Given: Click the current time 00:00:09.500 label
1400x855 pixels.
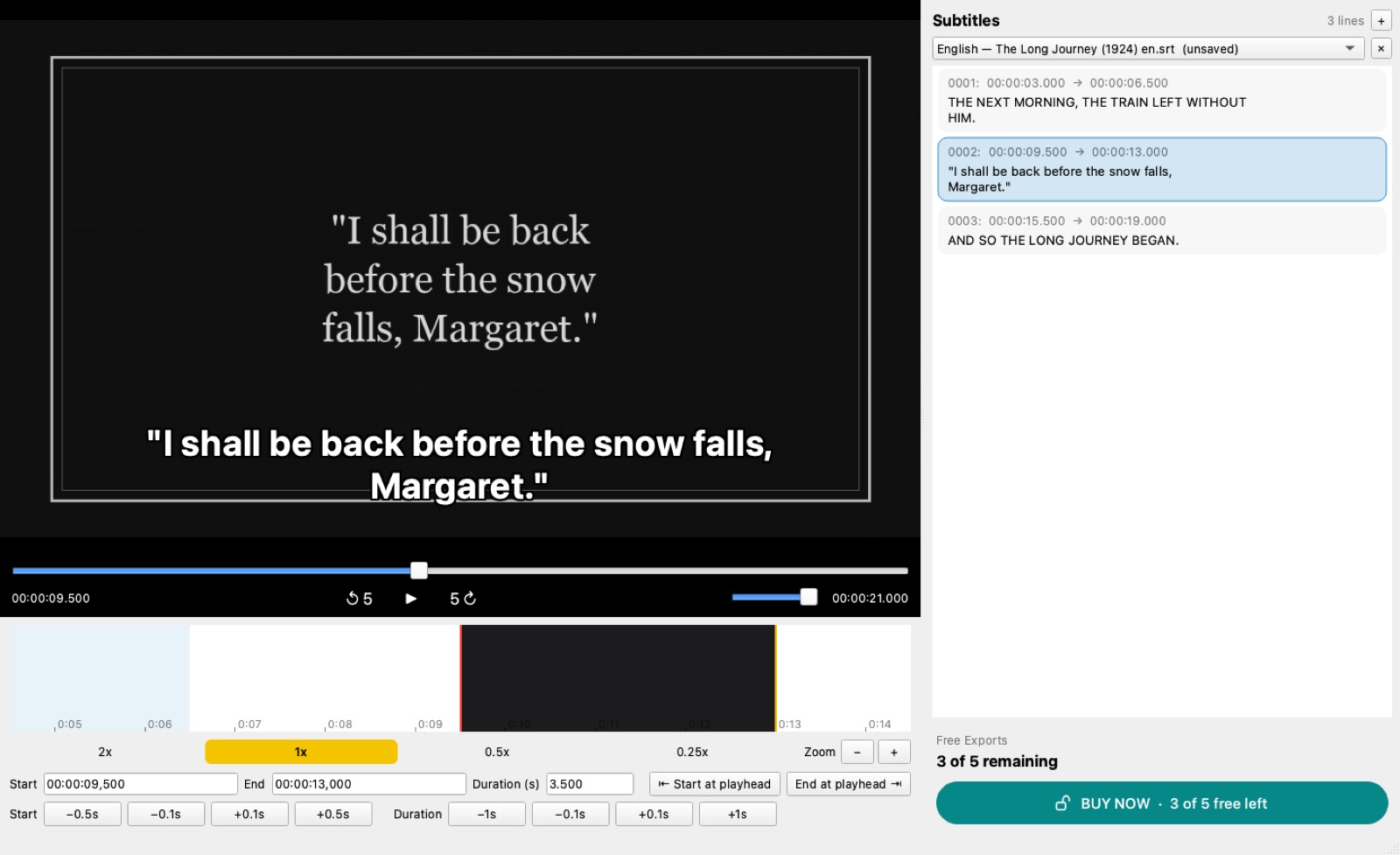Looking at the screenshot, I should (x=51, y=599).
